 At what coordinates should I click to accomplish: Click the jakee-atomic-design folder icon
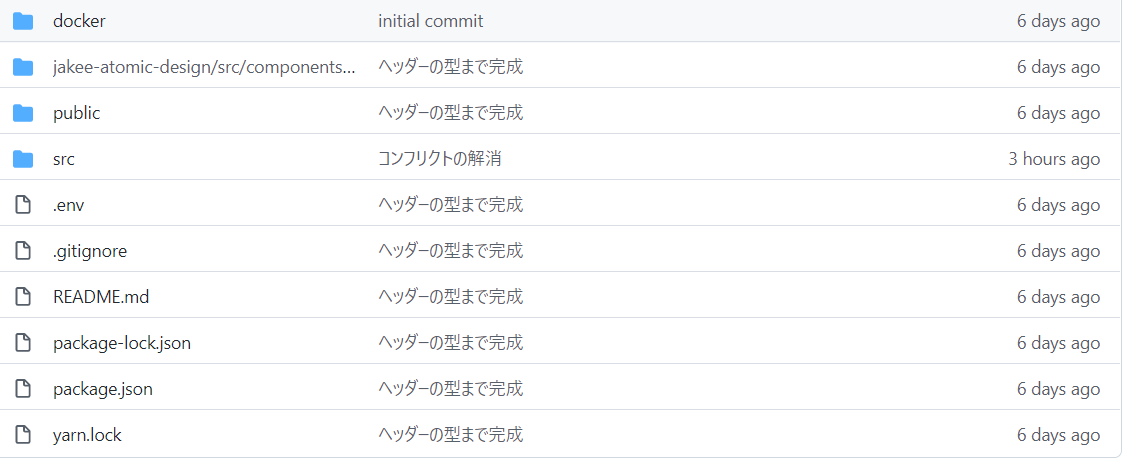pos(23,67)
